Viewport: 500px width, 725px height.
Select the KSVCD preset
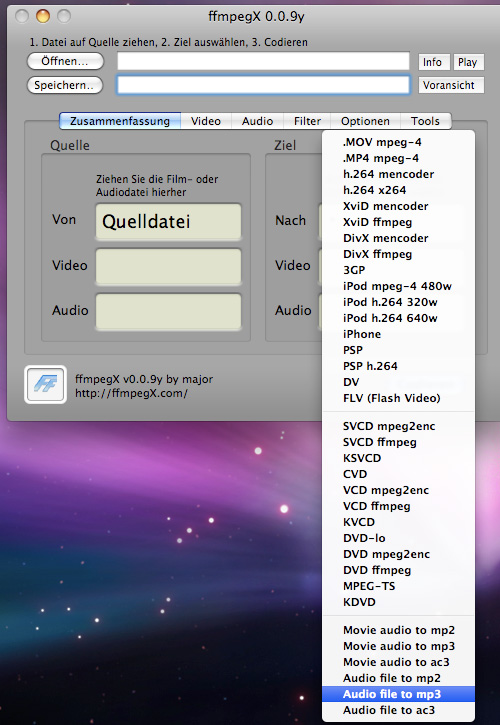(398, 458)
